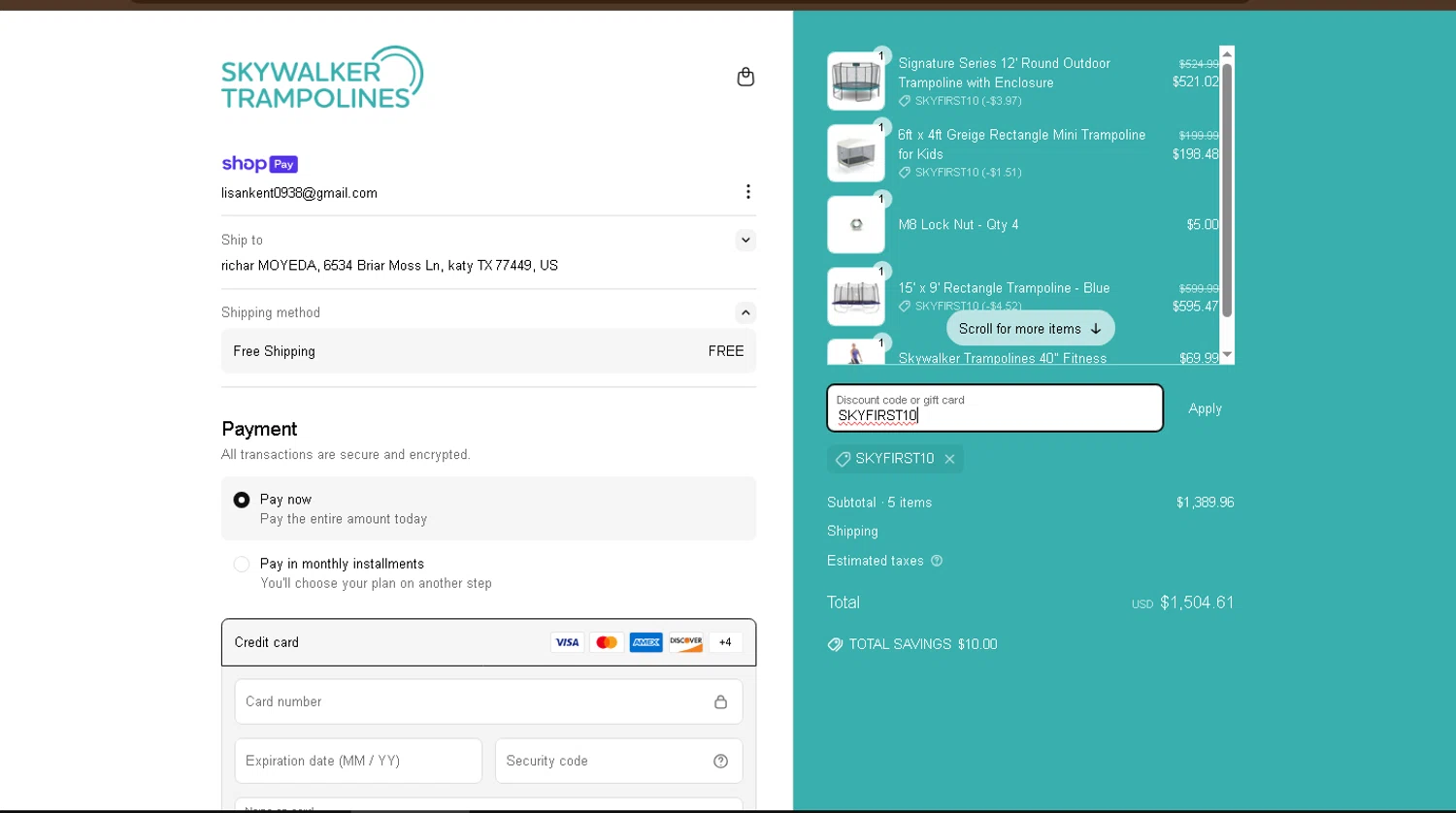The height and width of the screenshot is (813, 1456).
Task: Click the 15' x 9' Rectangle Trampoline - Blue title
Action: coord(1004,288)
